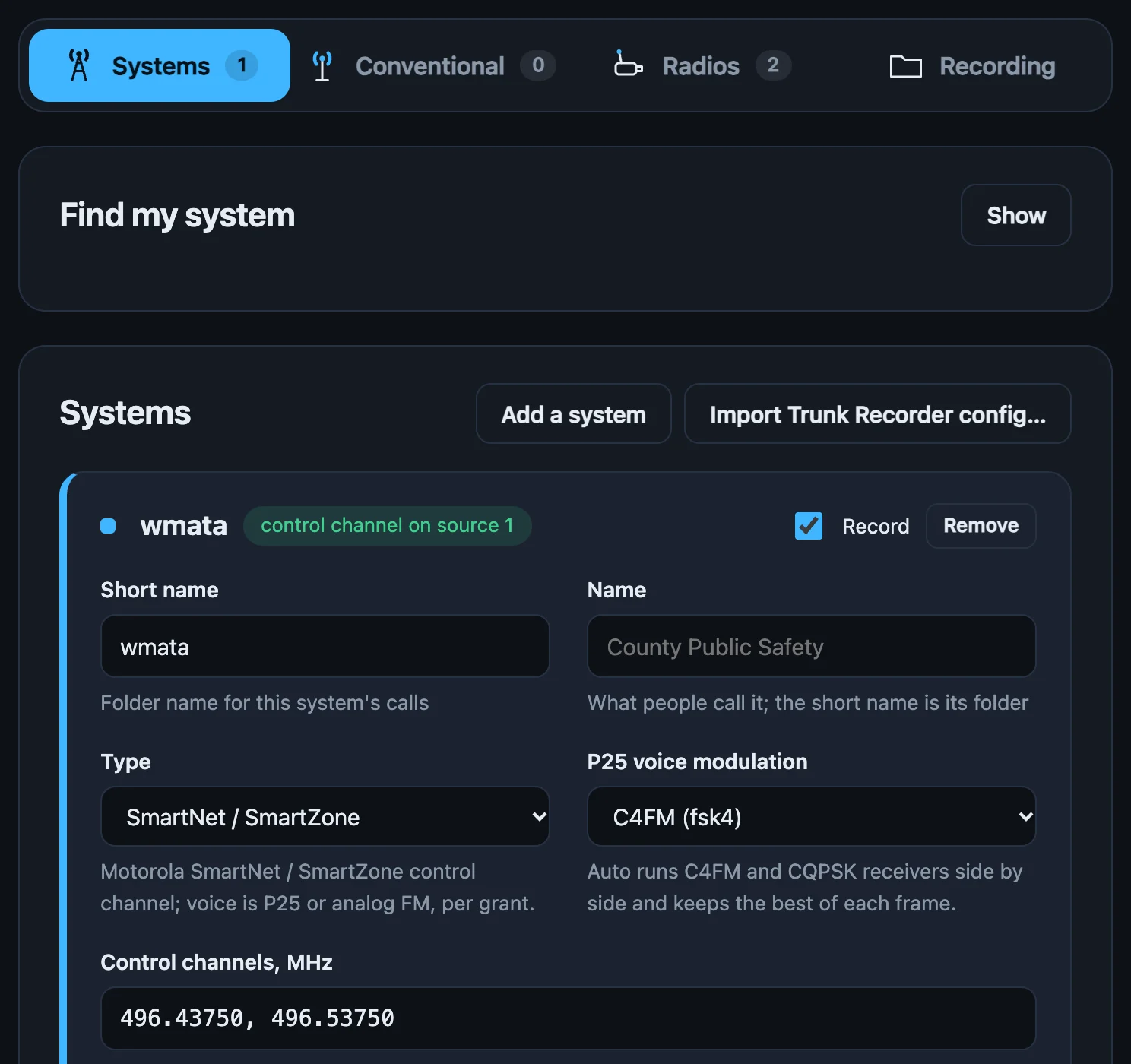
Task: Open the Radios tab
Action: (702, 65)
